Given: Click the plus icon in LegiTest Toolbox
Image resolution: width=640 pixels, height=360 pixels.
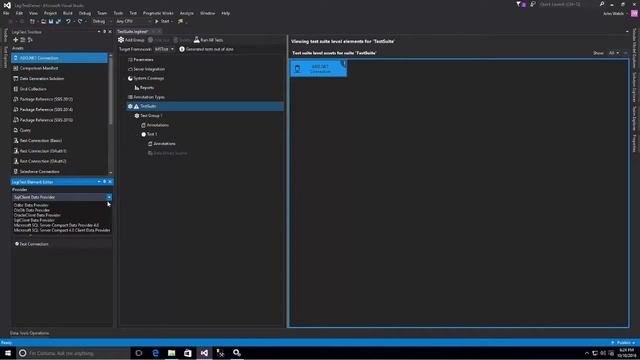Looking at the screenshot, I should point(16,40).
